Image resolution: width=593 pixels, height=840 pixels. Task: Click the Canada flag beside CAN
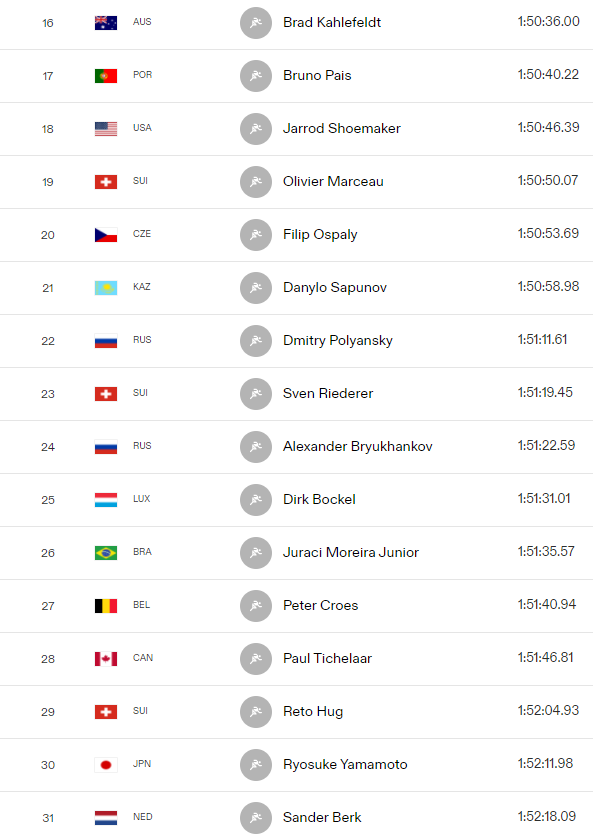(106, 658)
